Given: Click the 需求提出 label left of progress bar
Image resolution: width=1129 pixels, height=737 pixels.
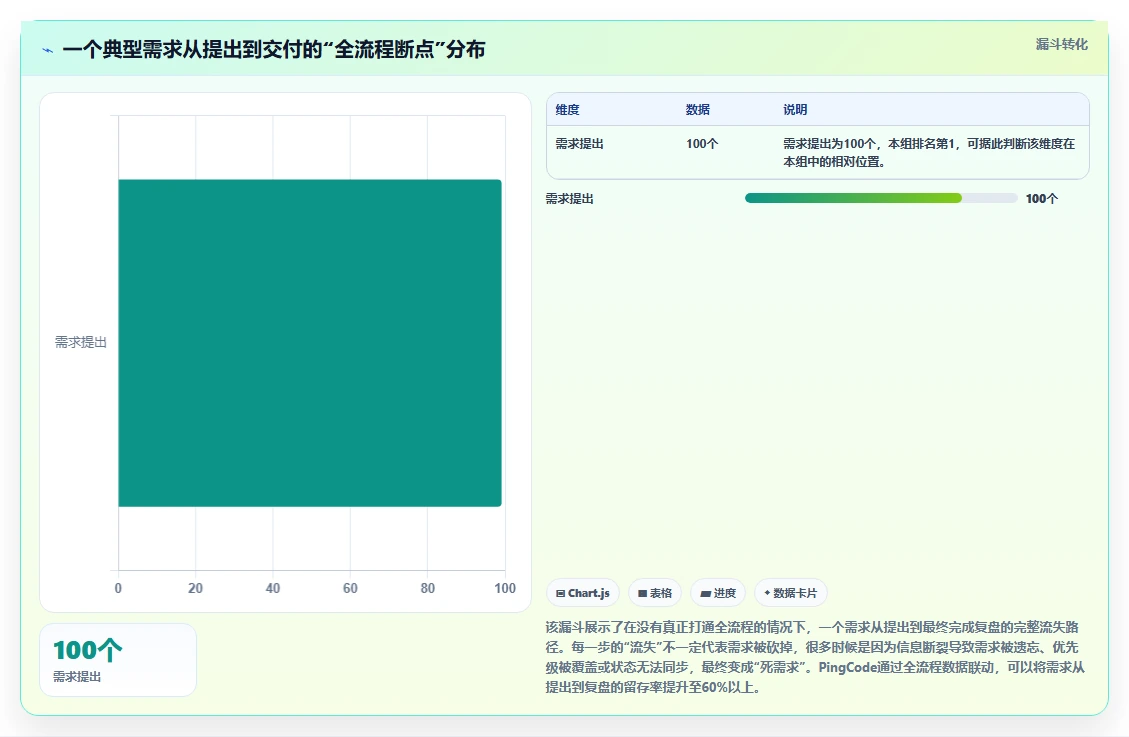Looking at the screenshot, I should (x=570, y=199).
